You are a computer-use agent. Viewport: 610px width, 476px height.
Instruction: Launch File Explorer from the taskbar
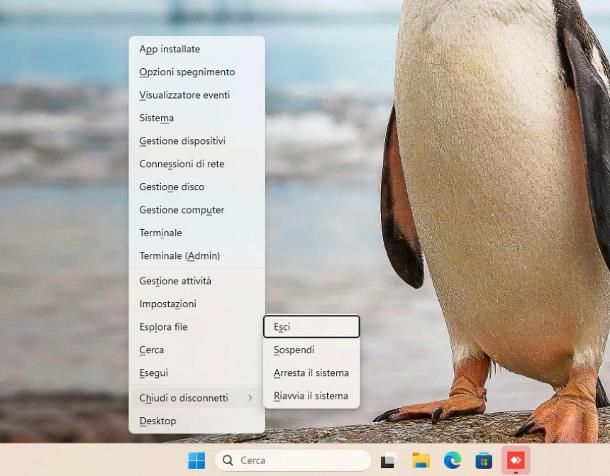point(421,460)
